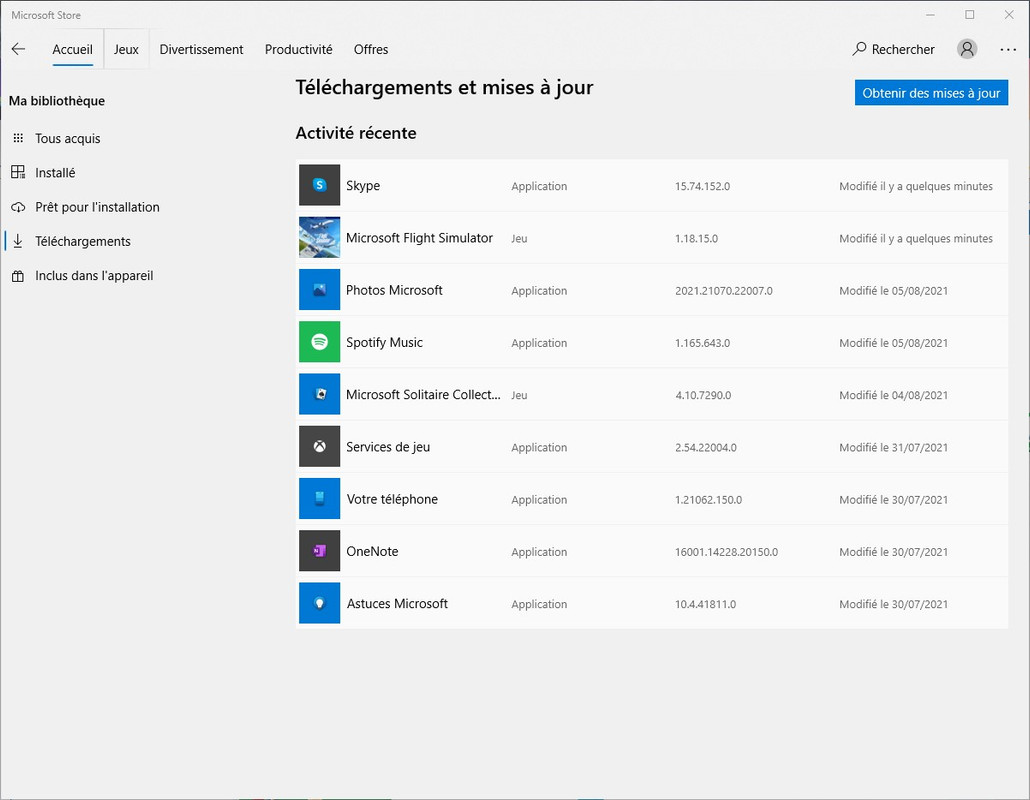1030x800 pixels.
Task: Click Skype version 15.74.152.0
Action: 702,186
